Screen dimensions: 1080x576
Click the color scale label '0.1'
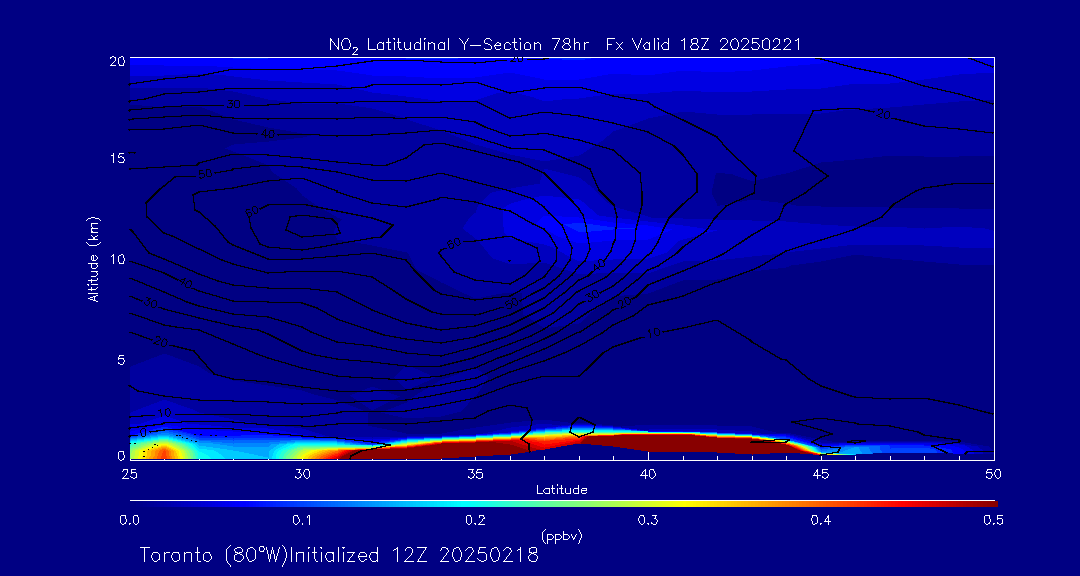pos(302,521)
